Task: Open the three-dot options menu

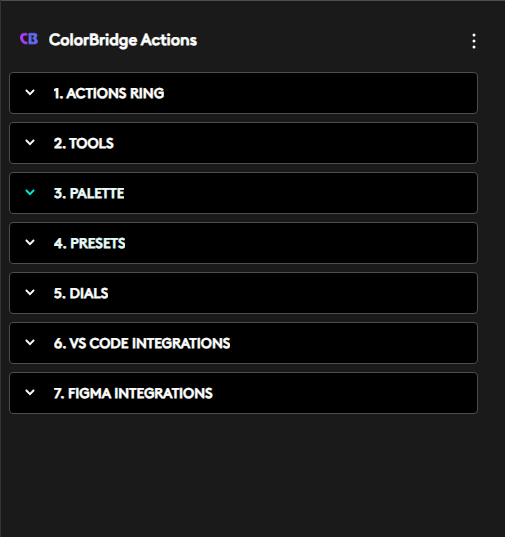Action: pos(474,41)
